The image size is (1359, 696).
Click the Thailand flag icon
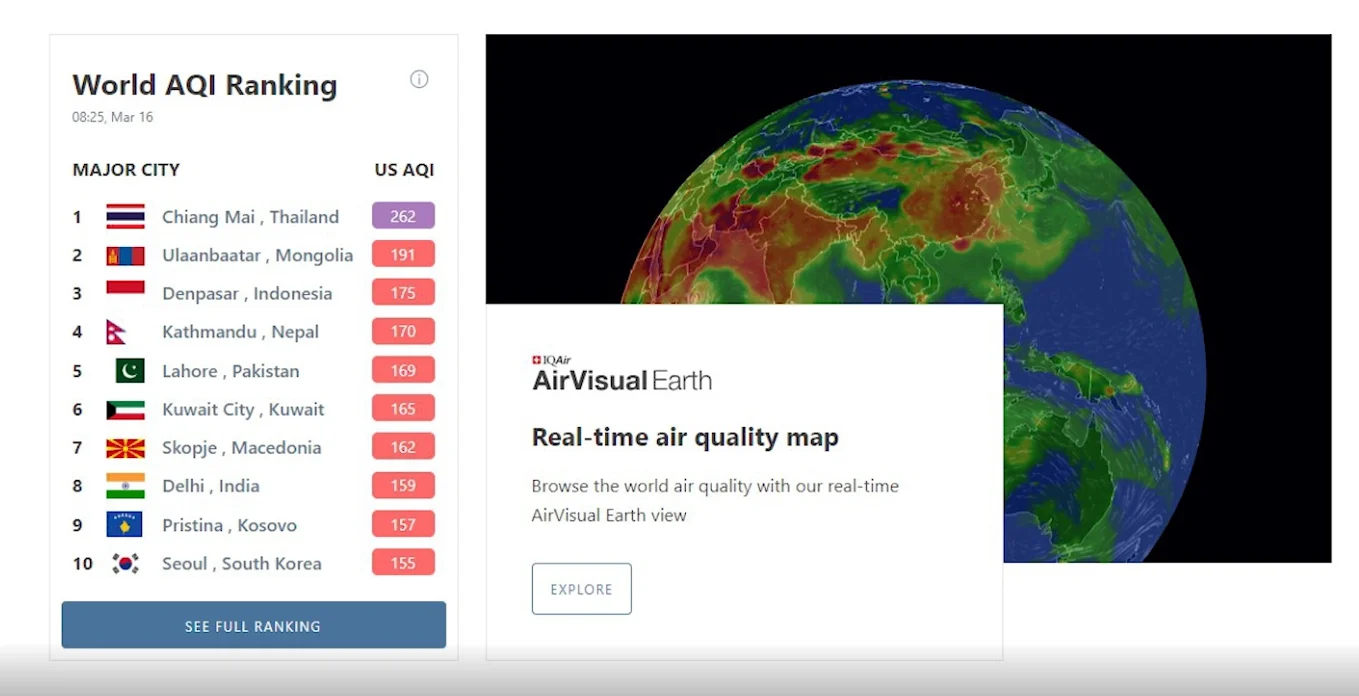click(126, 217)
